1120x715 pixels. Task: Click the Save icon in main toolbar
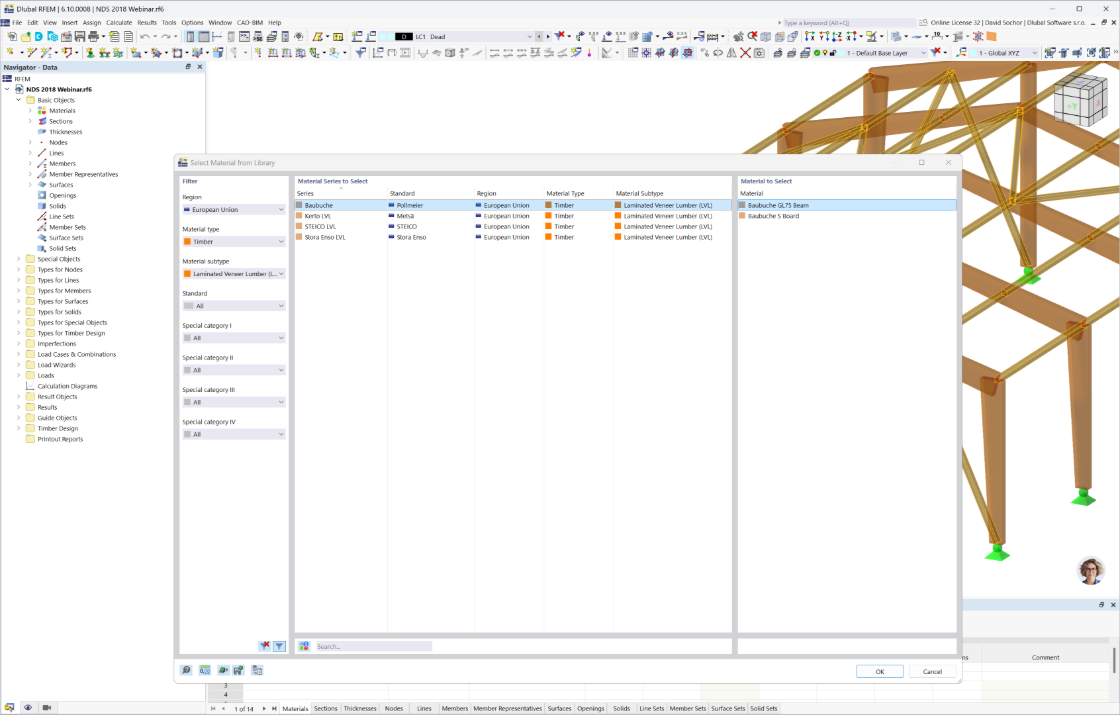pyautogui.click(x=79, y=36)
